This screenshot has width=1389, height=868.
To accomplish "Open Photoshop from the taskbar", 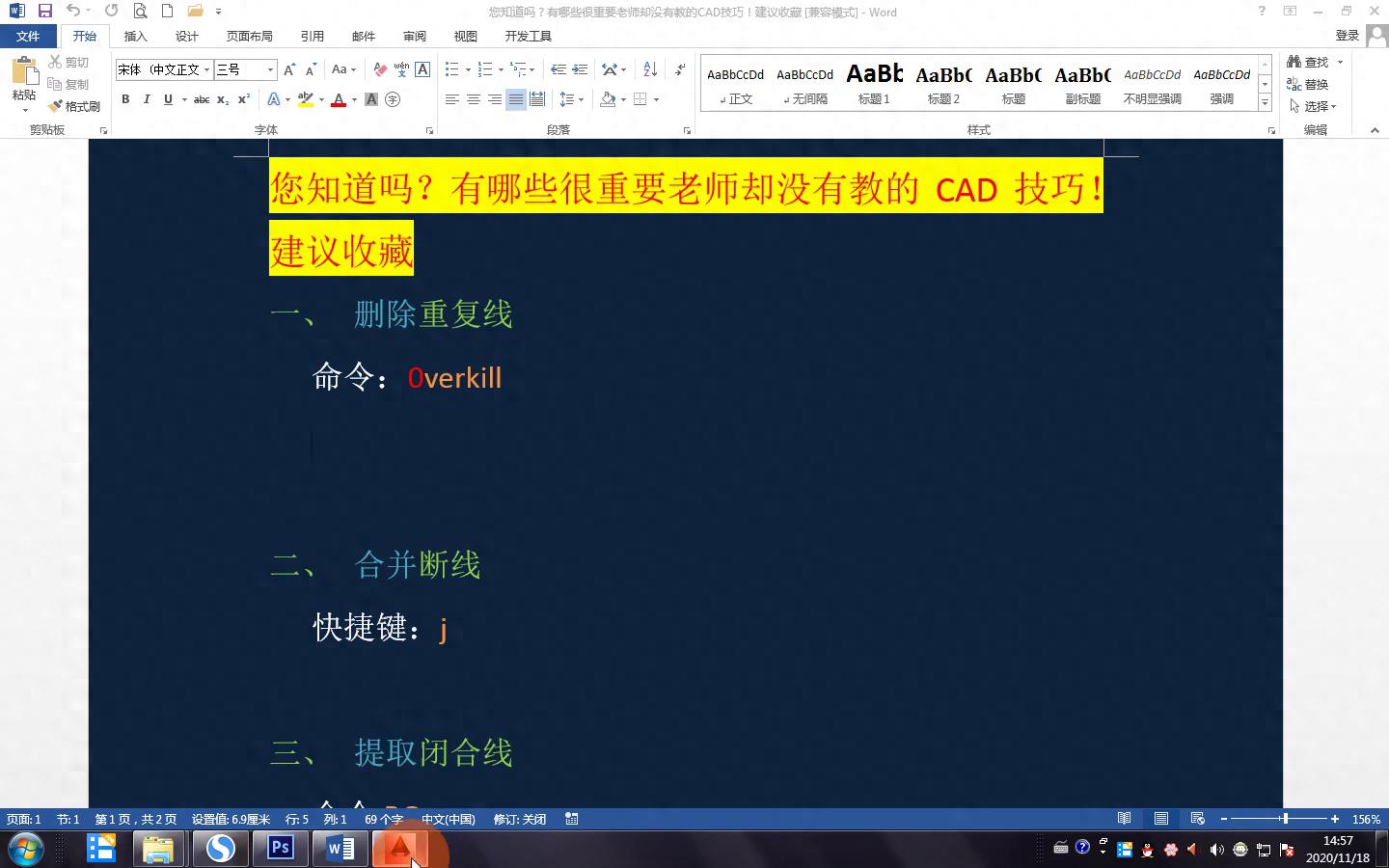I will coord(281,849).
